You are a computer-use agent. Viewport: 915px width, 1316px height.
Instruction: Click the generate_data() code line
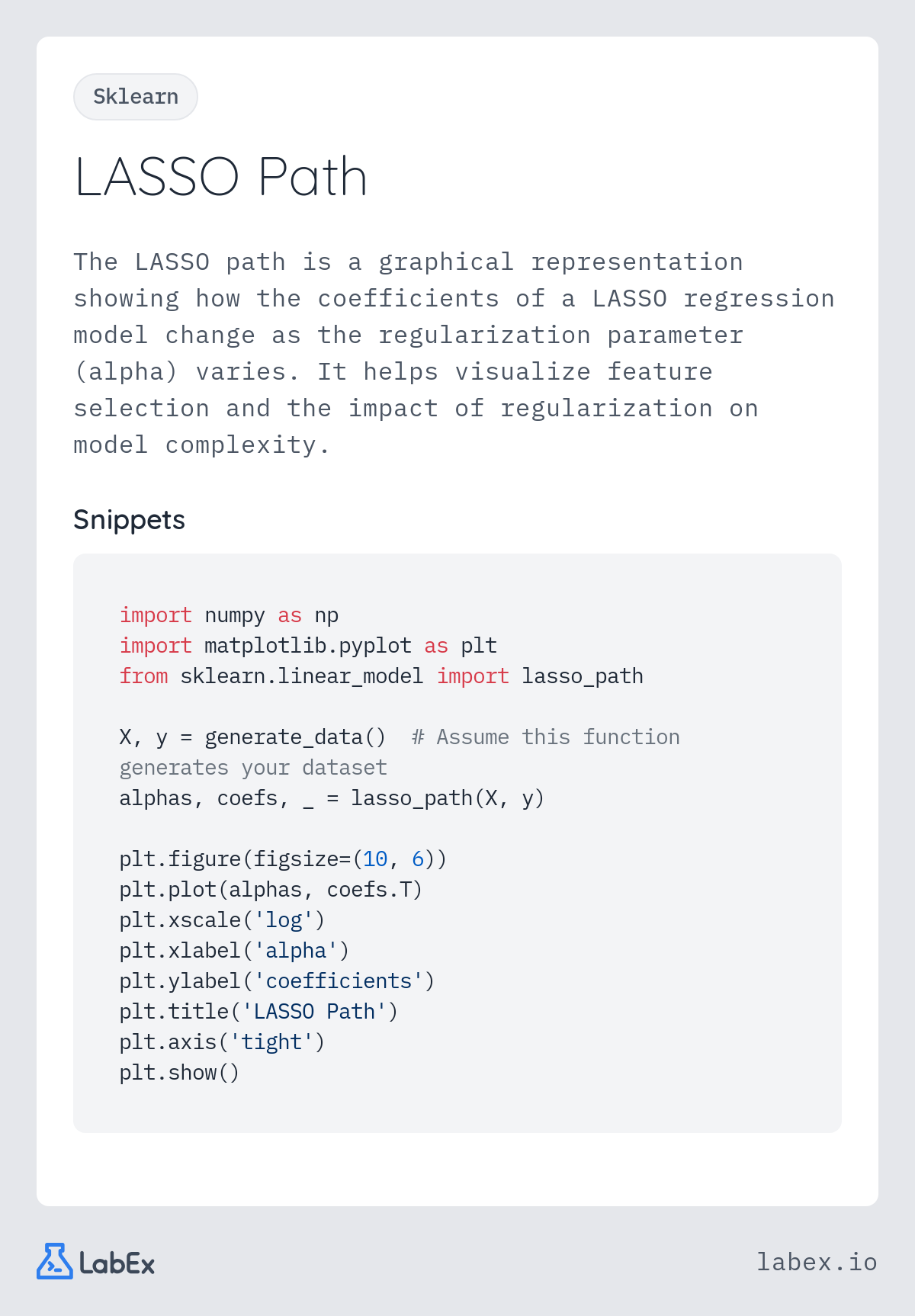[400, 737]
